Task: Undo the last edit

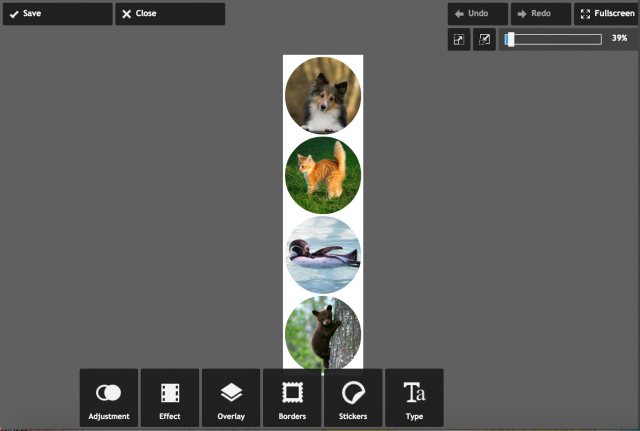Action: click(x=478, y=14)
